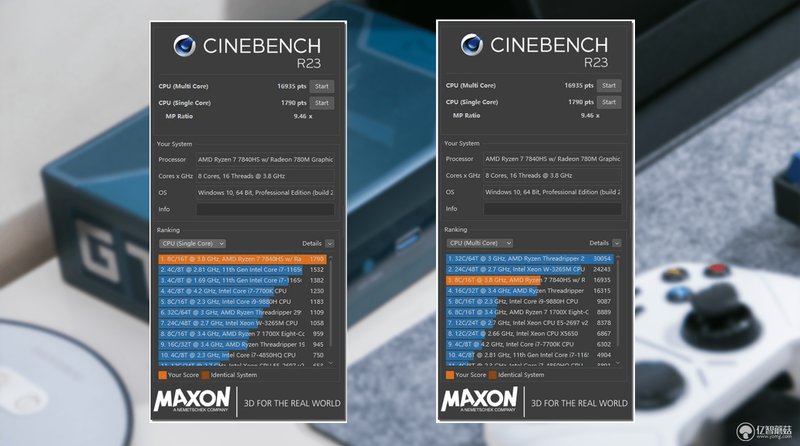Click the 1790 pts value in the multi-core ranking window
Screen dimensions: 800x446
point(581,102)
